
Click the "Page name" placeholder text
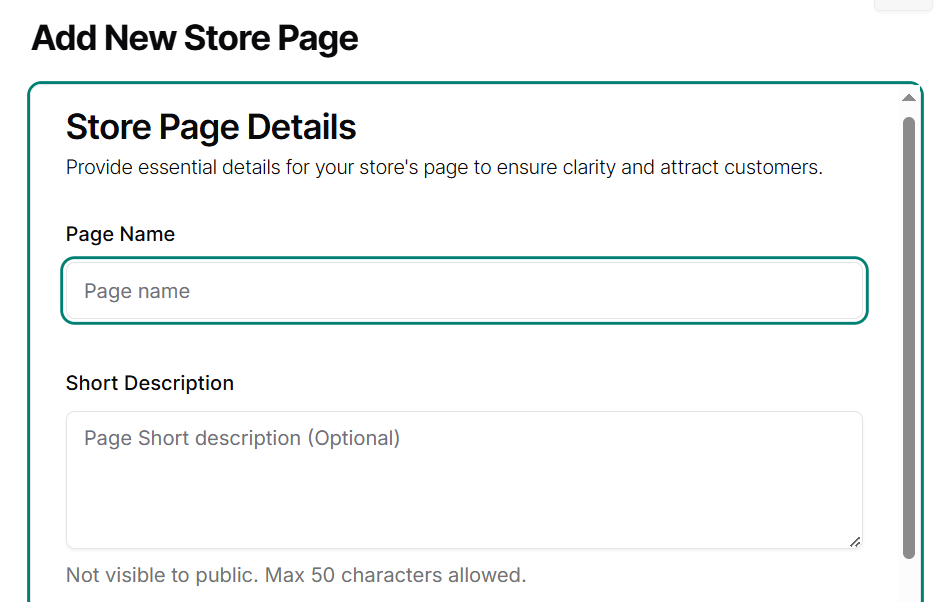point(137,291)
